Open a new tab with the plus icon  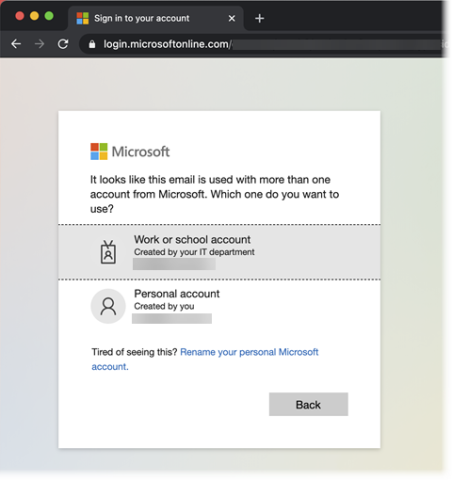[259, 18]
